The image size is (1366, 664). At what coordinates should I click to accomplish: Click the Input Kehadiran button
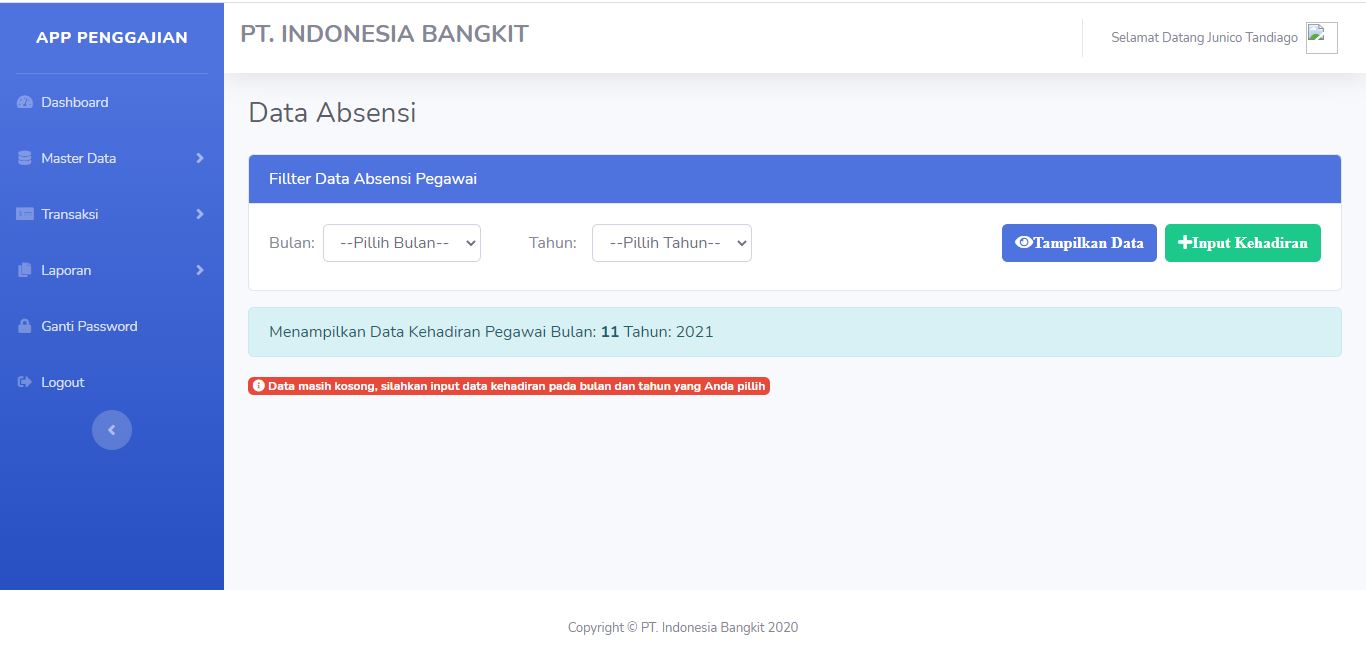(x=1243, y=242)
